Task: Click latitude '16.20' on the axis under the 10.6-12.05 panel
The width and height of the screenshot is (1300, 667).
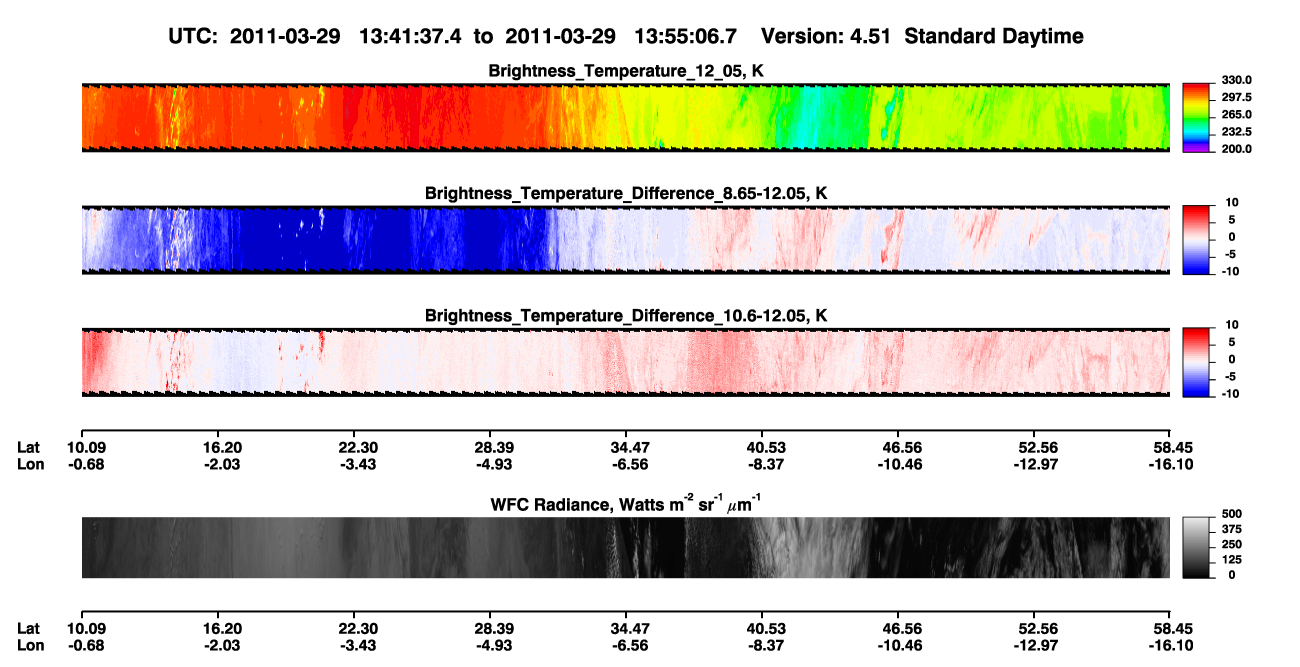Action: [x=217, y=448]
